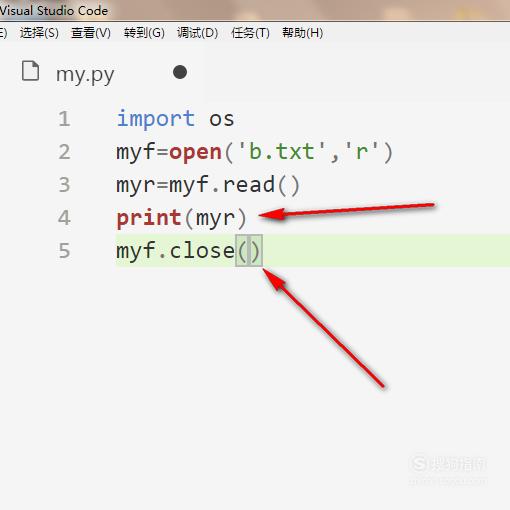Click line number 1 in the gutter
Image resolution: width=510 pixels, height=510 pixels.
tap(64, 119)
